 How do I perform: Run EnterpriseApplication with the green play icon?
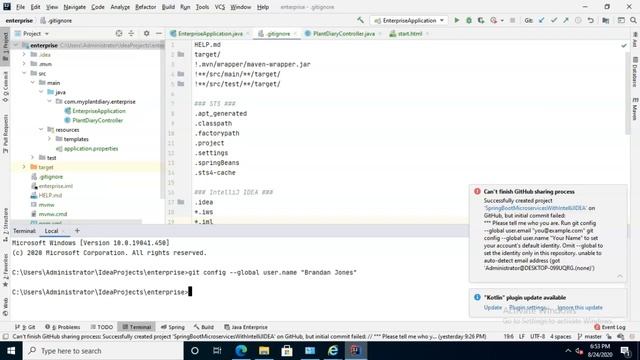tap(457, 20)
